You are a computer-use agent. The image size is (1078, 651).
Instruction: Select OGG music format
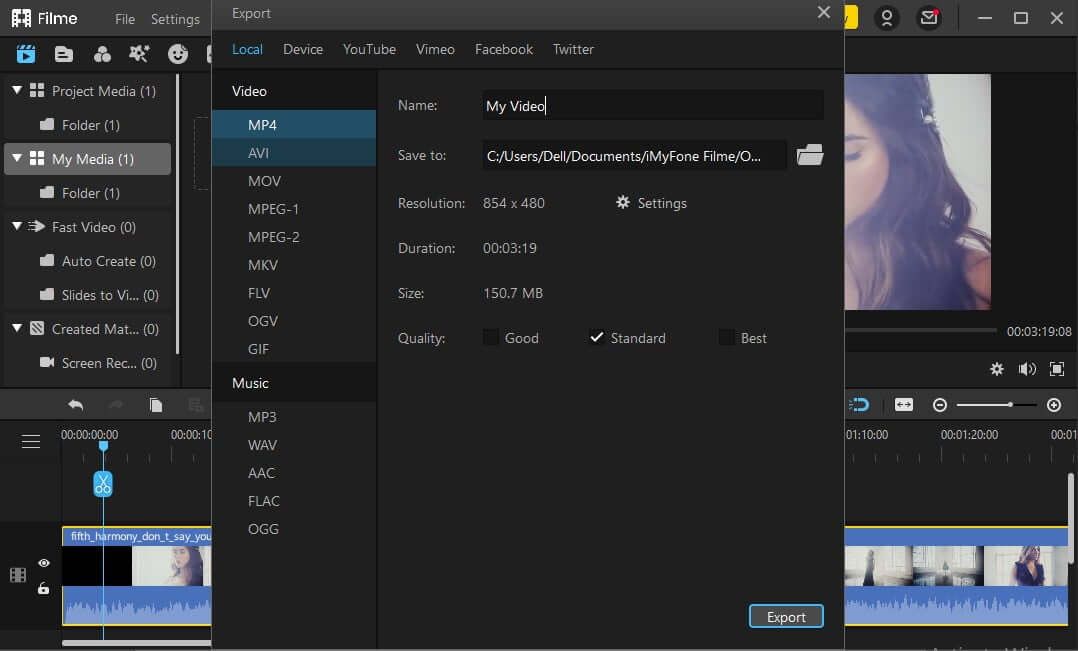[294, 529]
